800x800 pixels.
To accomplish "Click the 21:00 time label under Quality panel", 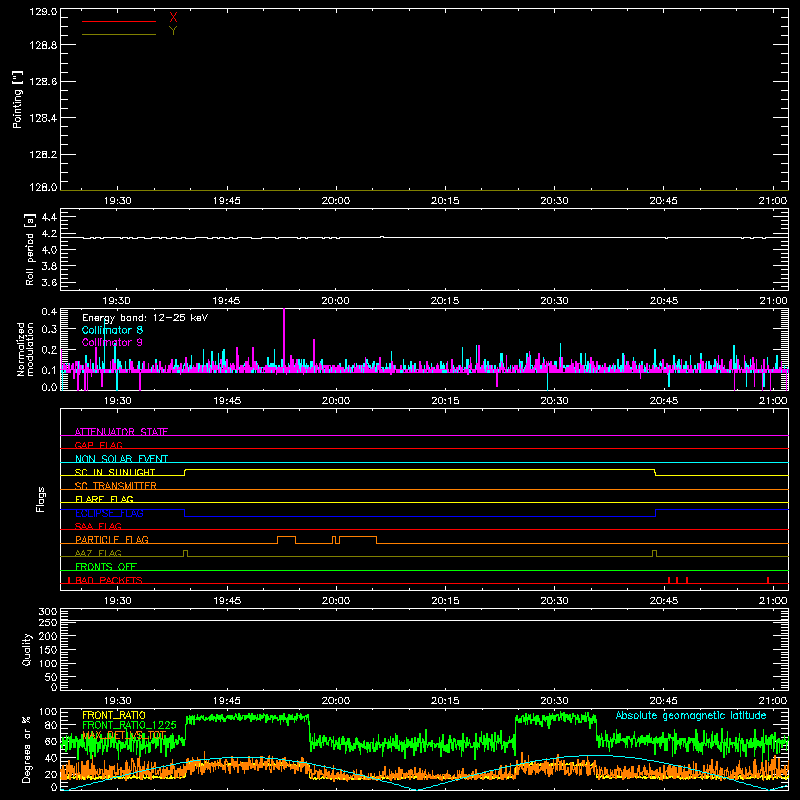I will [x=773, y=701].
